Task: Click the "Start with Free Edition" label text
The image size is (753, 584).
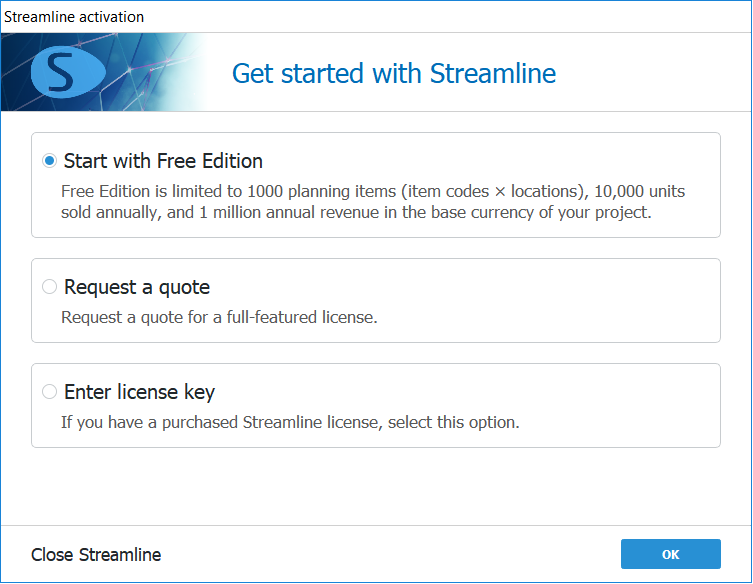Action: point(163,161)
